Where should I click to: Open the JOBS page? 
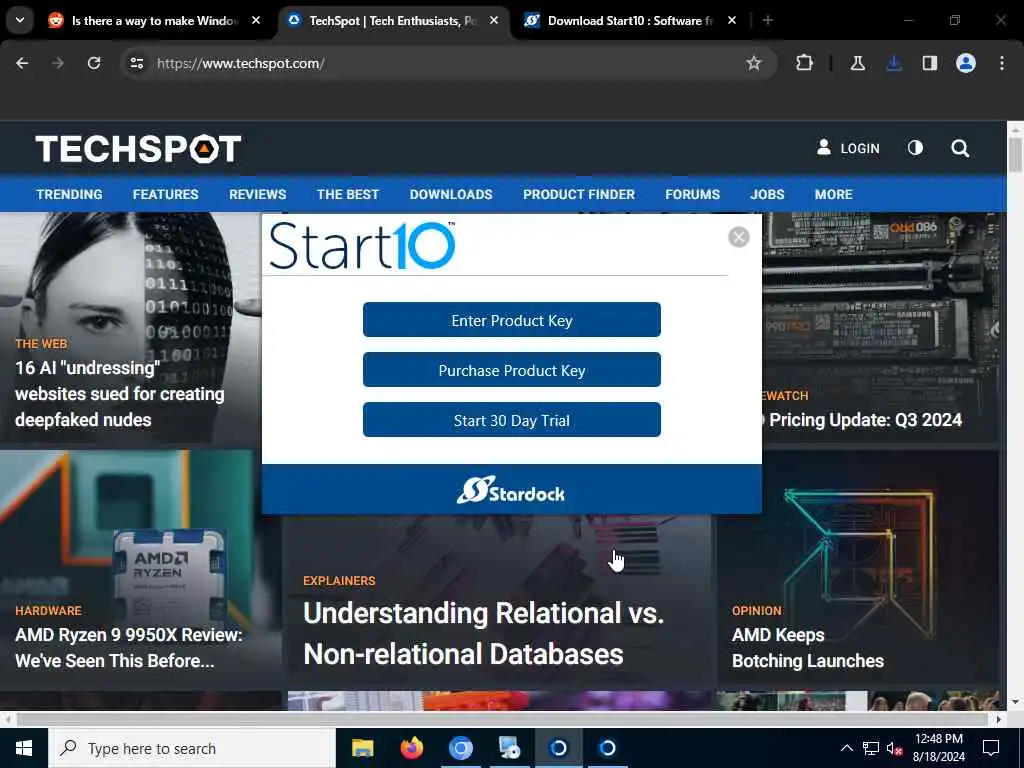[x=767, y=195]
